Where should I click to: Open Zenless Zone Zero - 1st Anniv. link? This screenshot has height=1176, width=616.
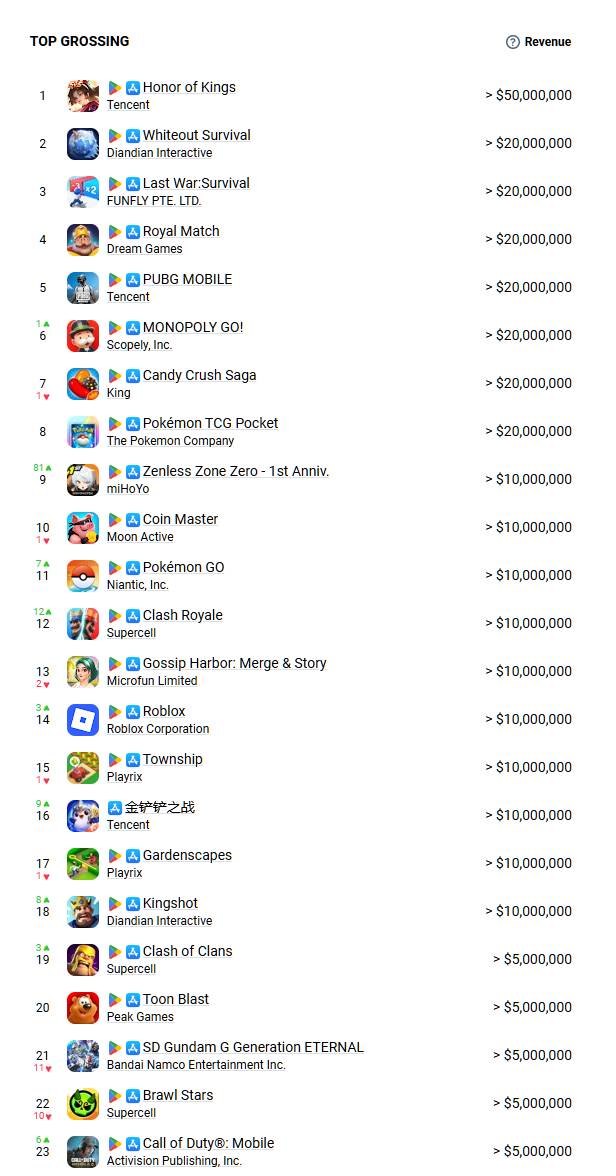236,471
